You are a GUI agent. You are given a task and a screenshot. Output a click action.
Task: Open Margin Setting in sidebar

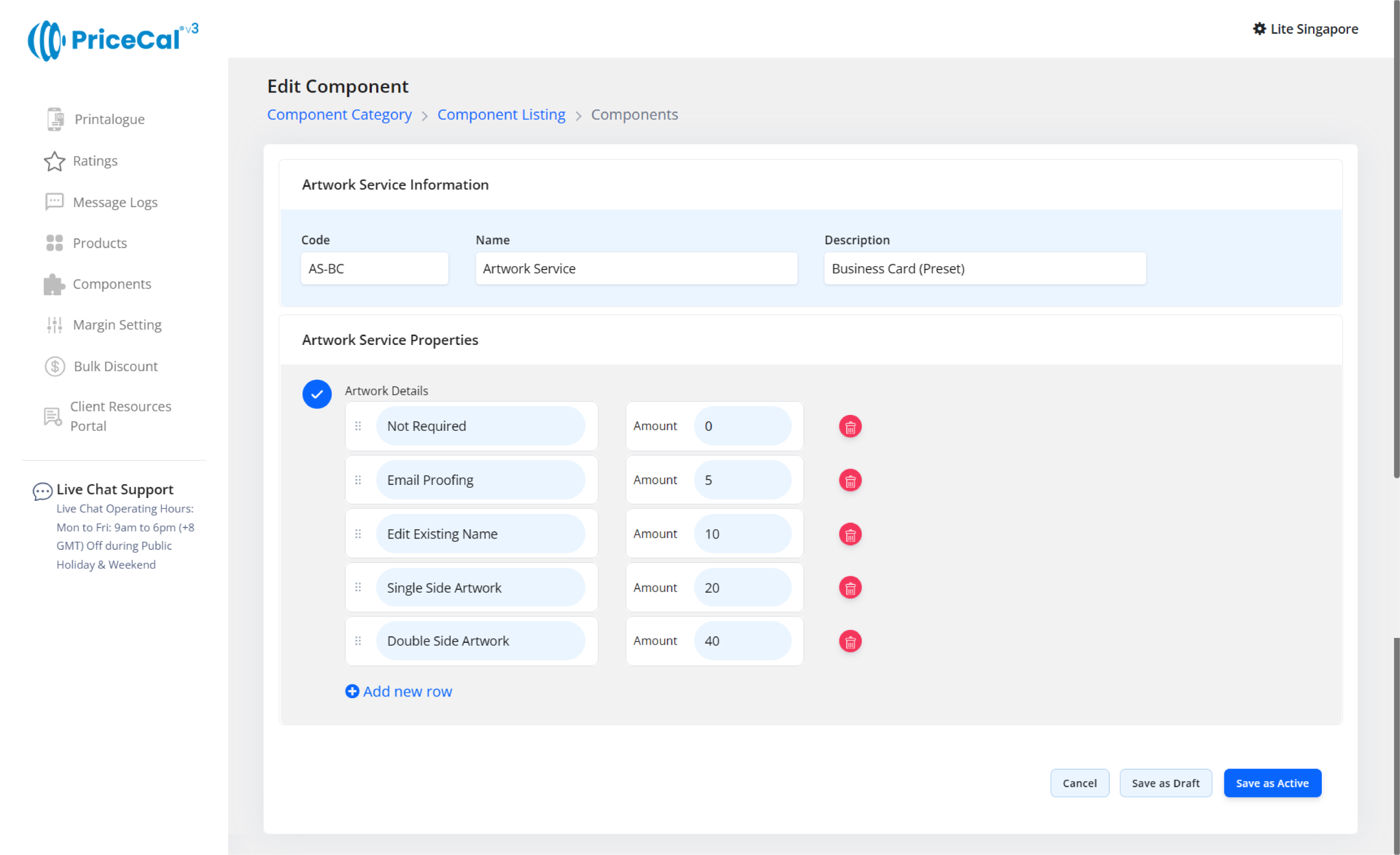click(x=116, y=325)
